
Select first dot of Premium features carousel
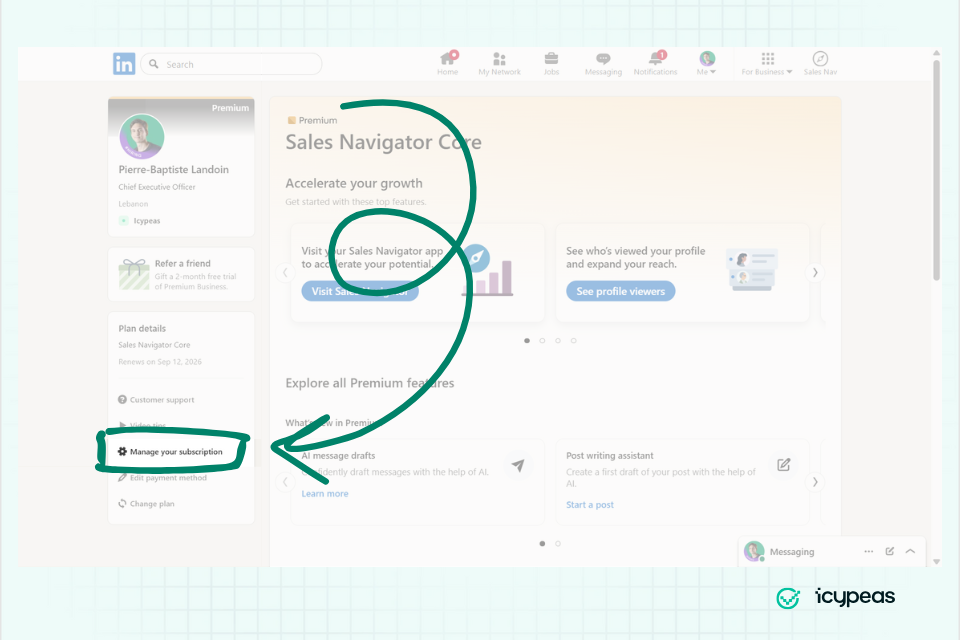[x=542, y=543]
